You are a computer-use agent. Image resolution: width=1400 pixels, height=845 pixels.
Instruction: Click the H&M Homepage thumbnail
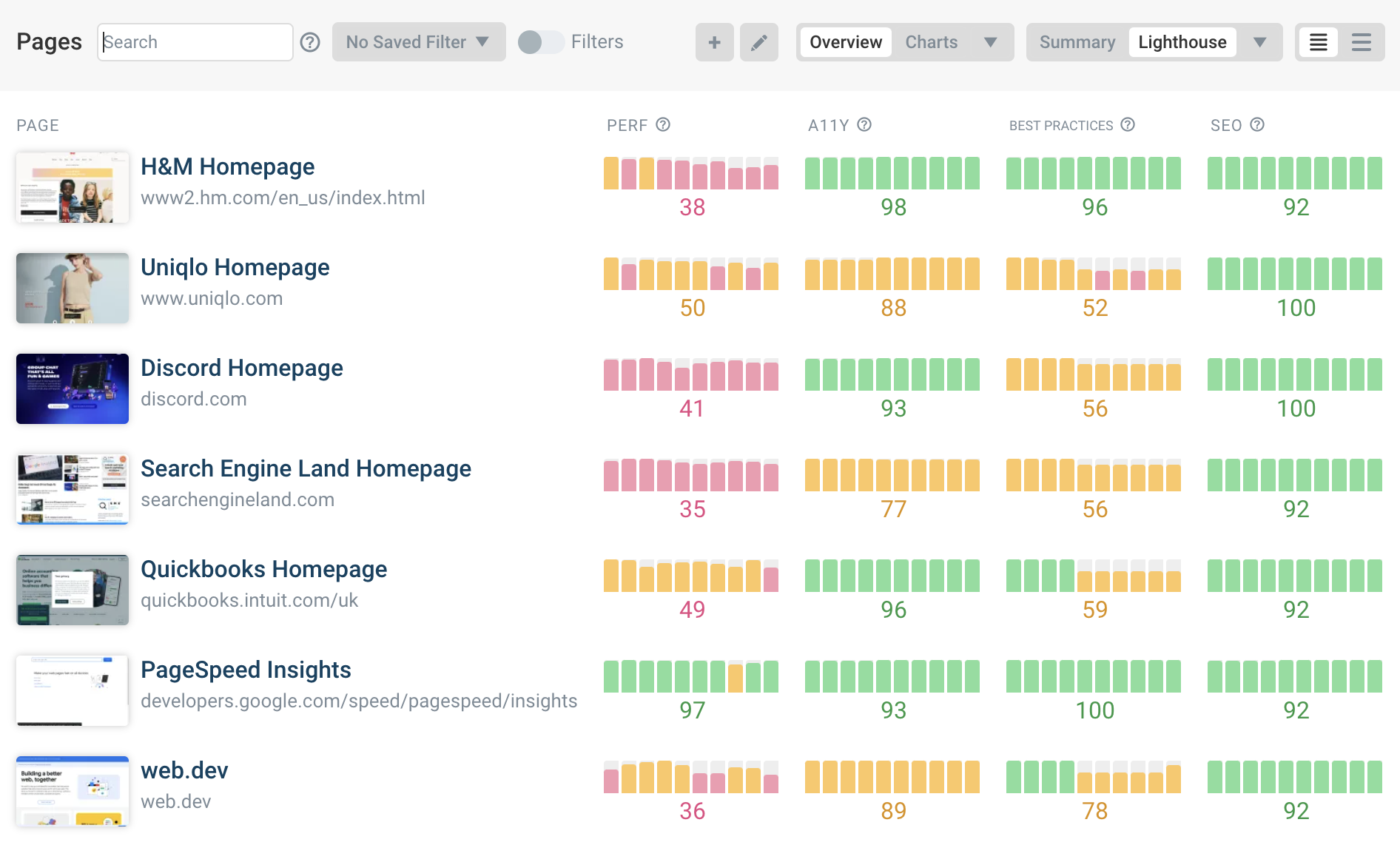pos(73,188)
